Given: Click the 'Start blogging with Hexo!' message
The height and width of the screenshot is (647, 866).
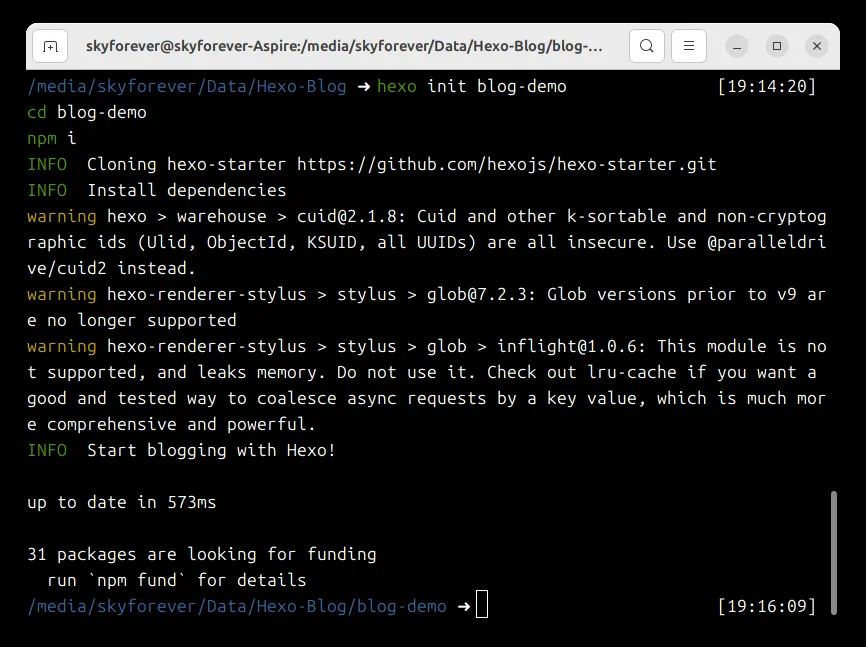Looking at the screenshot, I should [x=211, y=450].
